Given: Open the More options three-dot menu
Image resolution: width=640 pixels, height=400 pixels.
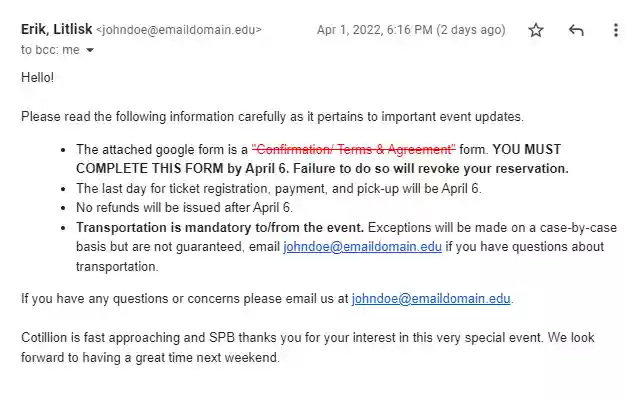Looking at the screenshot, I should pos(616,30).
